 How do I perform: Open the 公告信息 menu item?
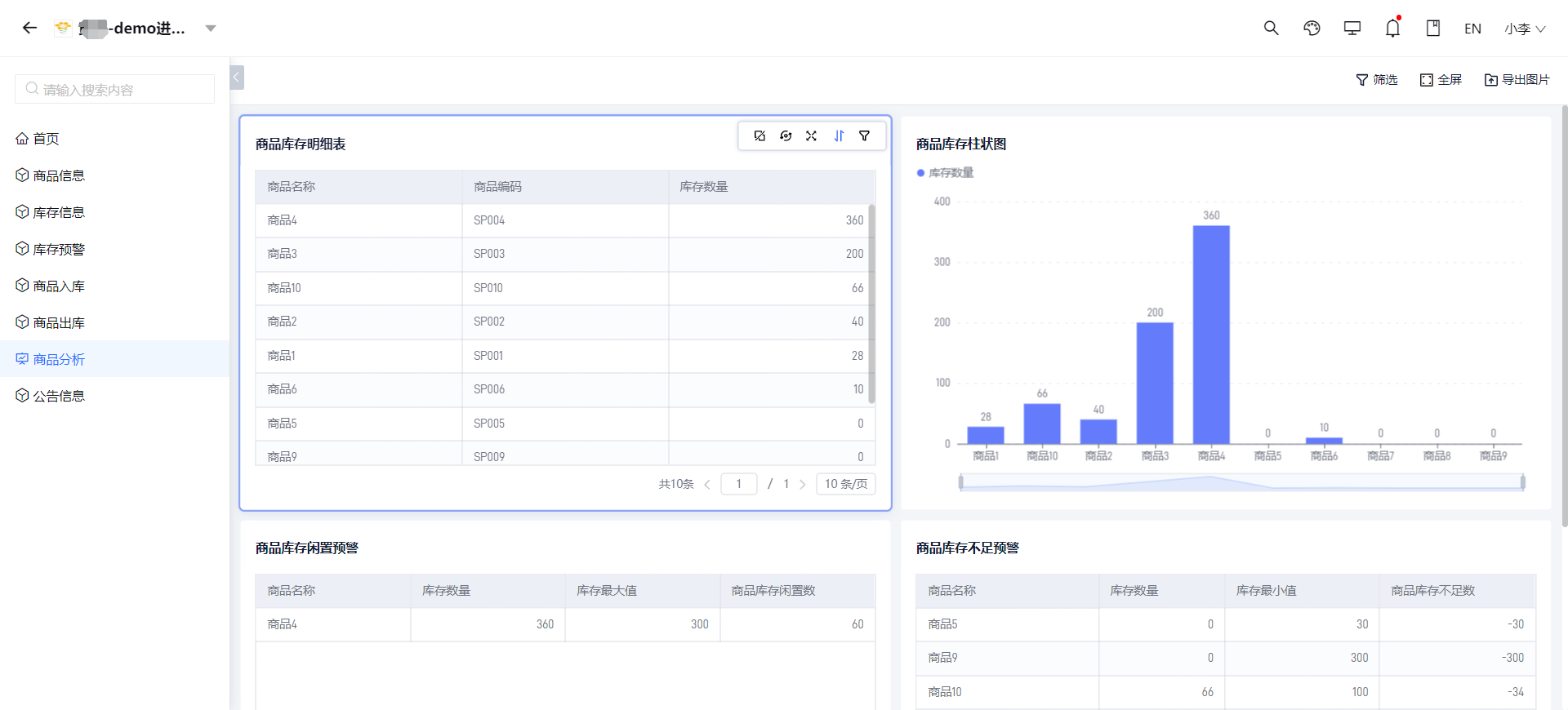(114, 396)
